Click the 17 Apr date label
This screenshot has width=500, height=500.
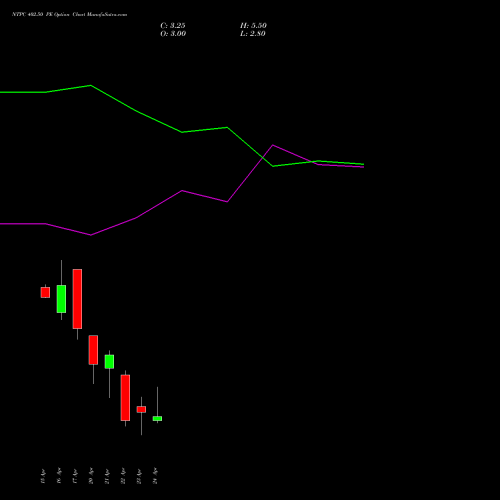click(x=75, y=476)
